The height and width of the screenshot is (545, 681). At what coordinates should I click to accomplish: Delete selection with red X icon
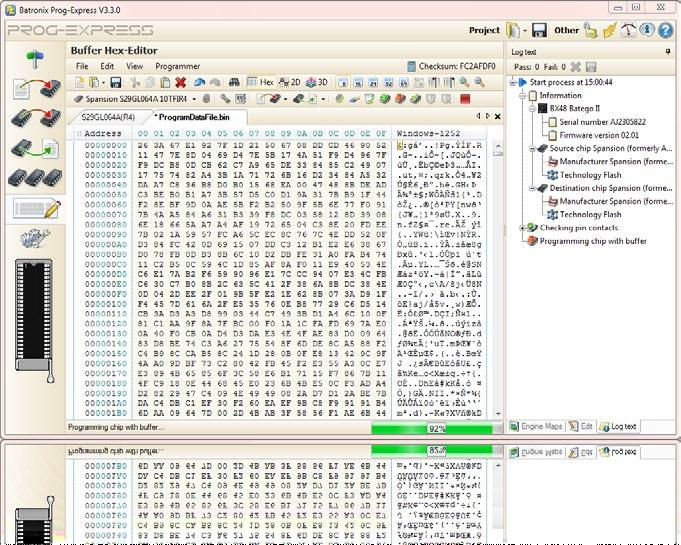point(181,83)
